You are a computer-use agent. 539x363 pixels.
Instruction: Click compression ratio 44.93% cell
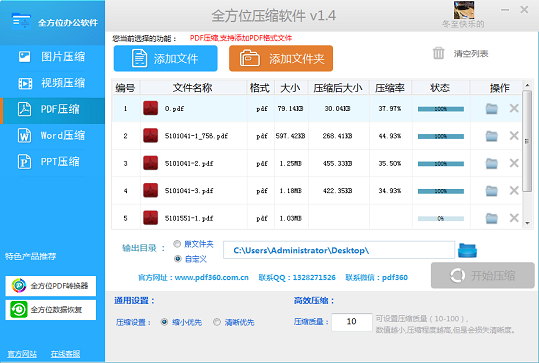[390, 136]
